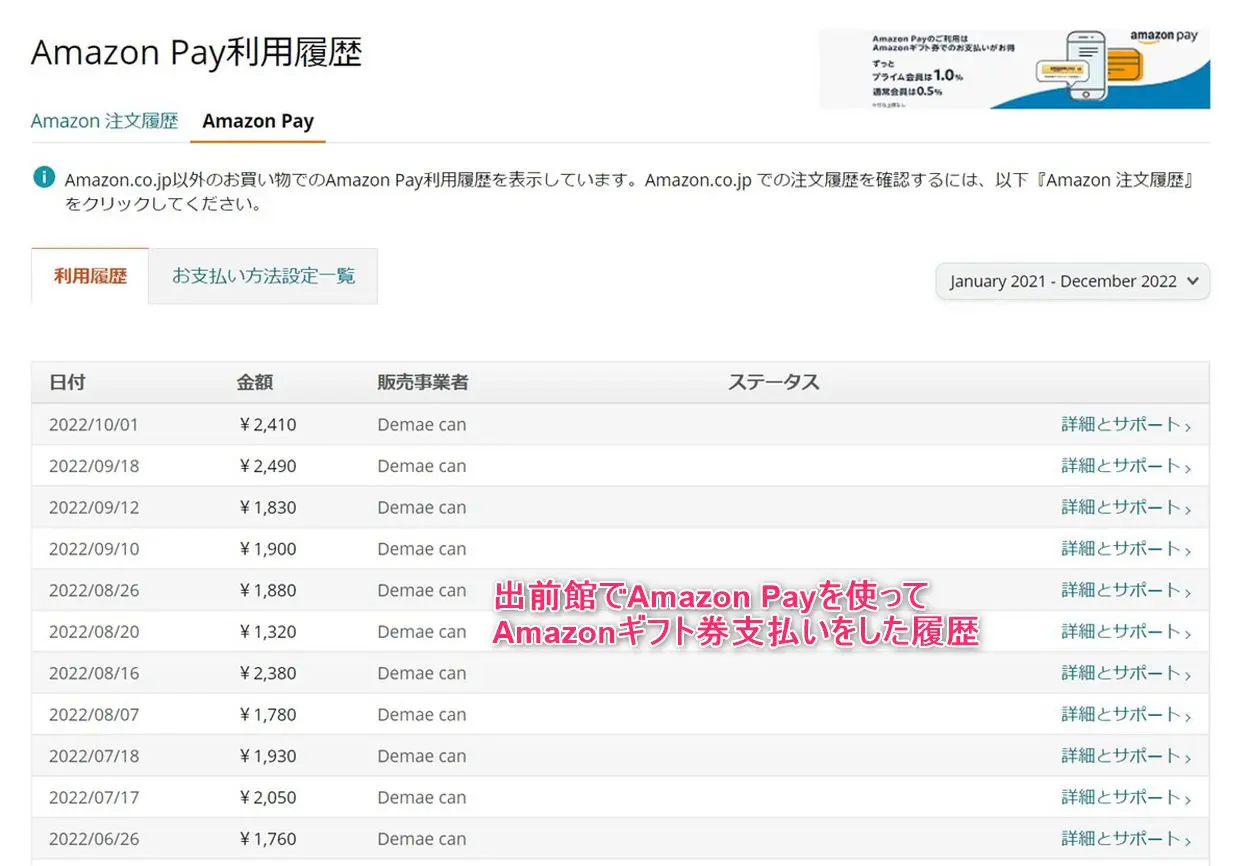
Task: Click the date 2022/07/18
Action: click(x=94, y=756)
